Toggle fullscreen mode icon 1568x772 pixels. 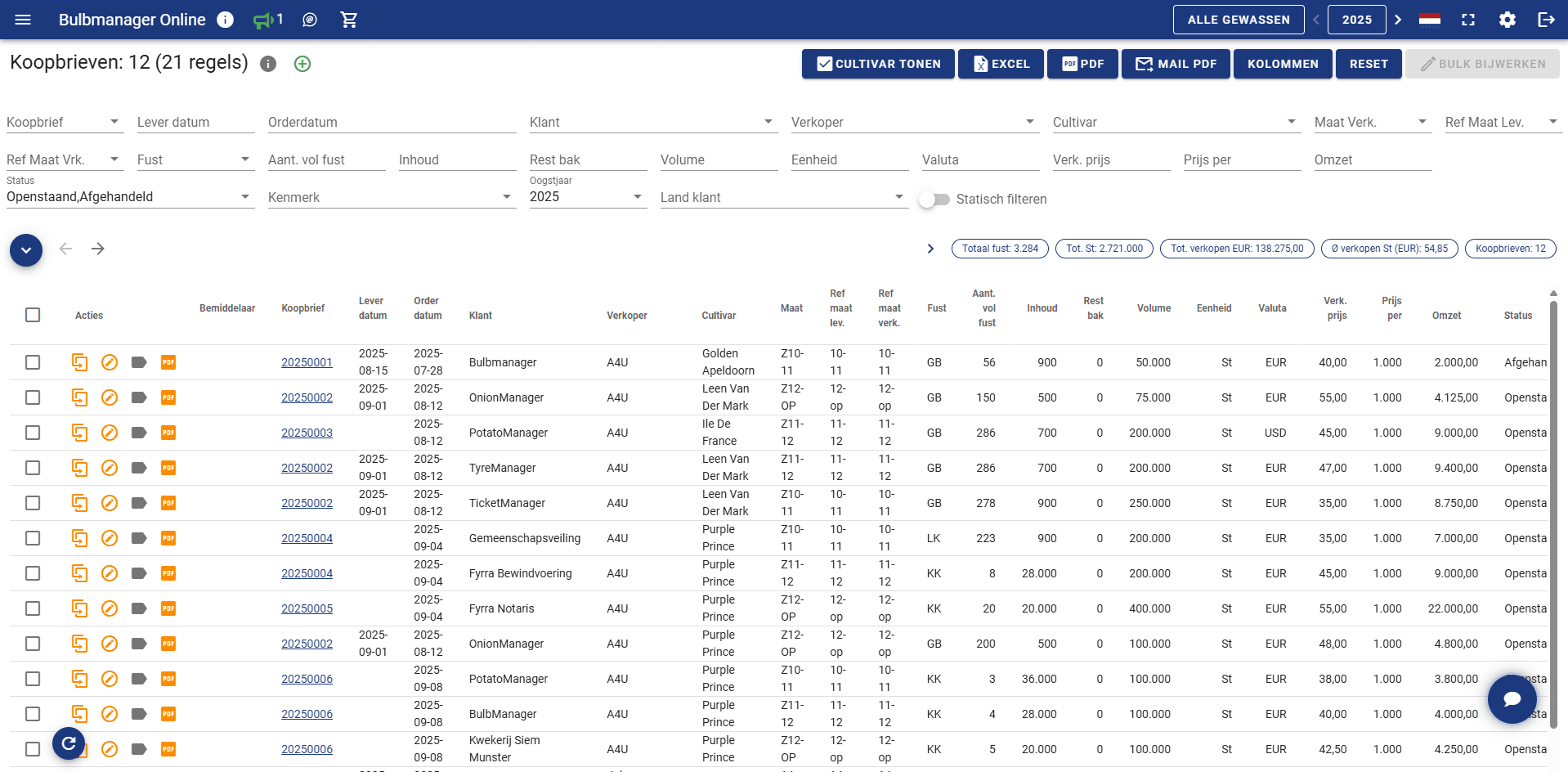[1468, 20]
